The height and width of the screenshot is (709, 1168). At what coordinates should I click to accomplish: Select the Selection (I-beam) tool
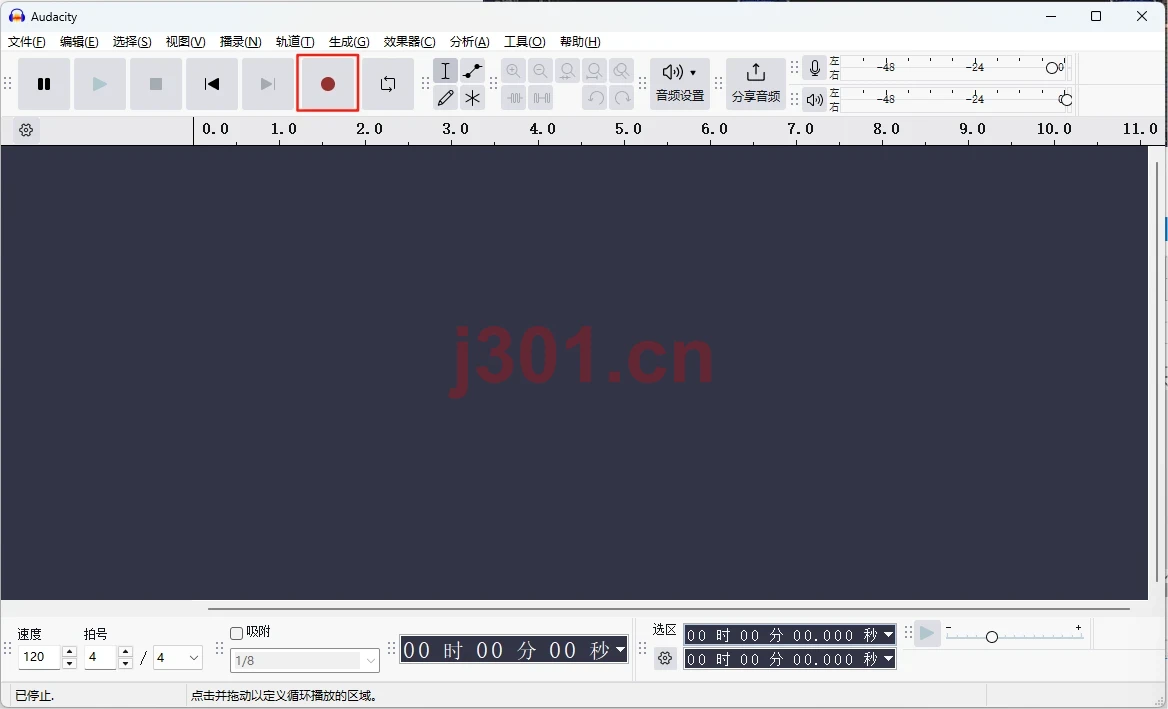click(445, 71)
